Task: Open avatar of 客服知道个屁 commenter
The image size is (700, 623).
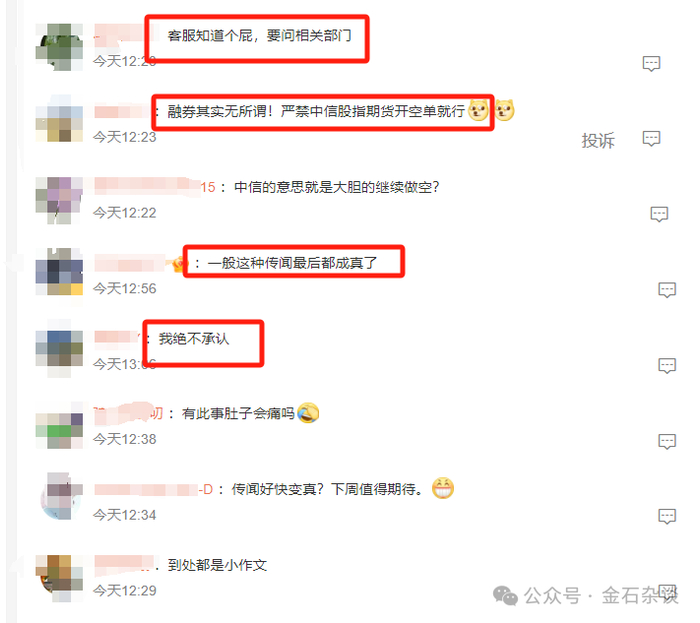Action: pyautogui.click(x=59, y=47)
